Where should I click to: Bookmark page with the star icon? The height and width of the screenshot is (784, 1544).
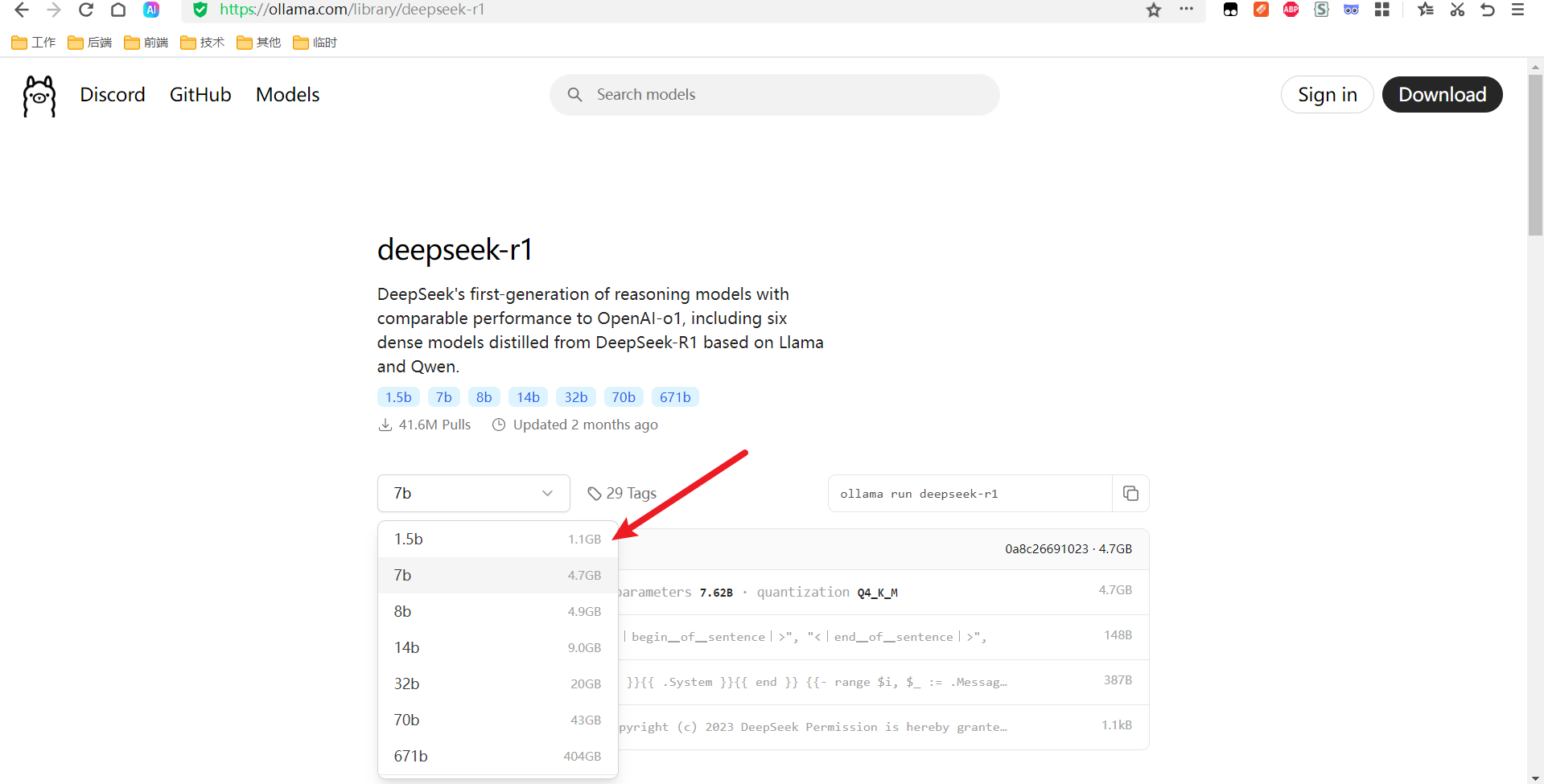pyautogui.click(x=1154, y=10)
